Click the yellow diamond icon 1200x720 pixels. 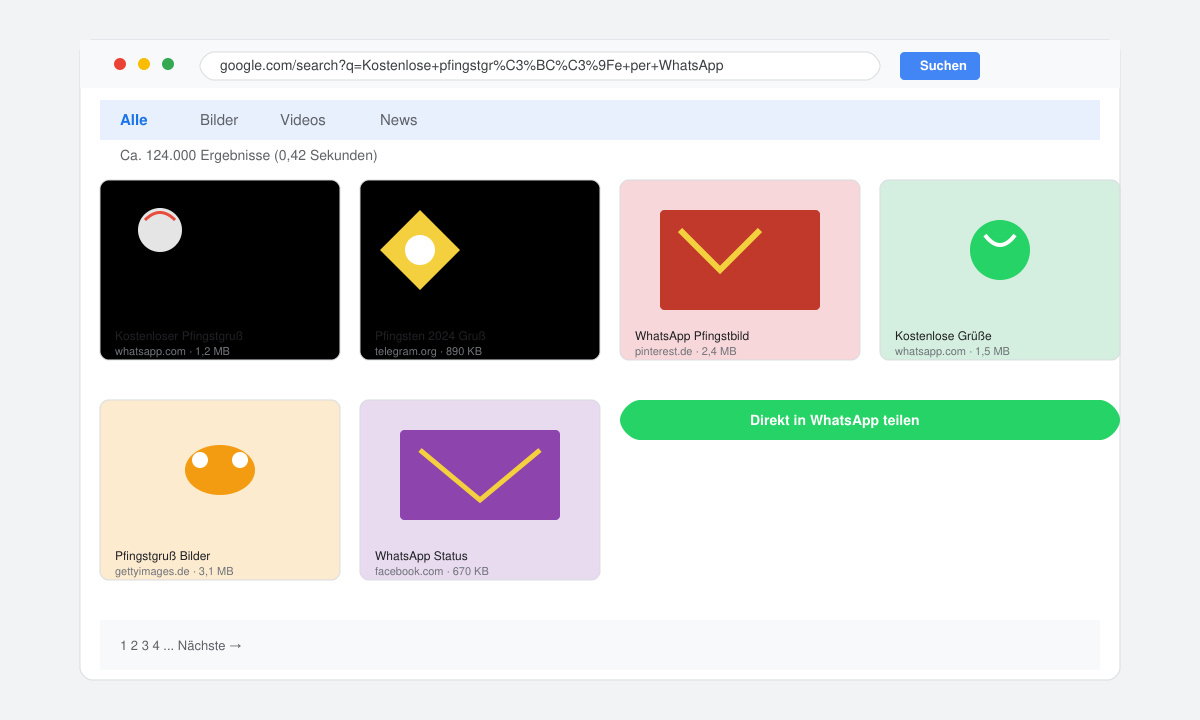(420, 250)
